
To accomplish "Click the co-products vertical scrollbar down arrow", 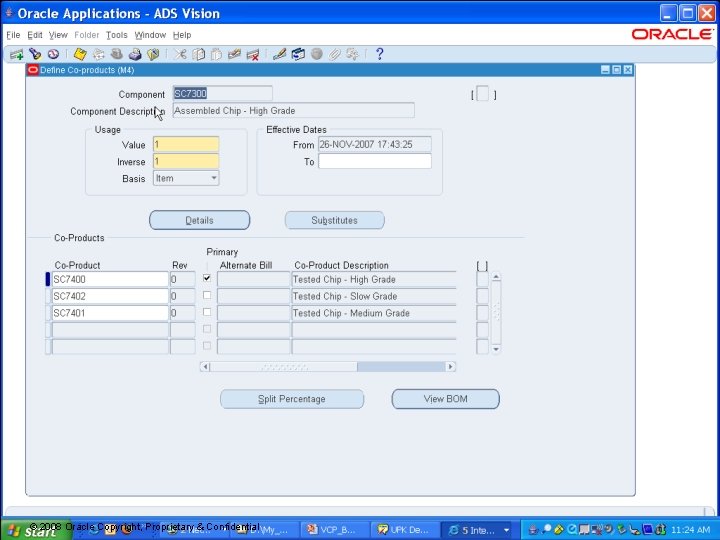I will click(496, 349).
